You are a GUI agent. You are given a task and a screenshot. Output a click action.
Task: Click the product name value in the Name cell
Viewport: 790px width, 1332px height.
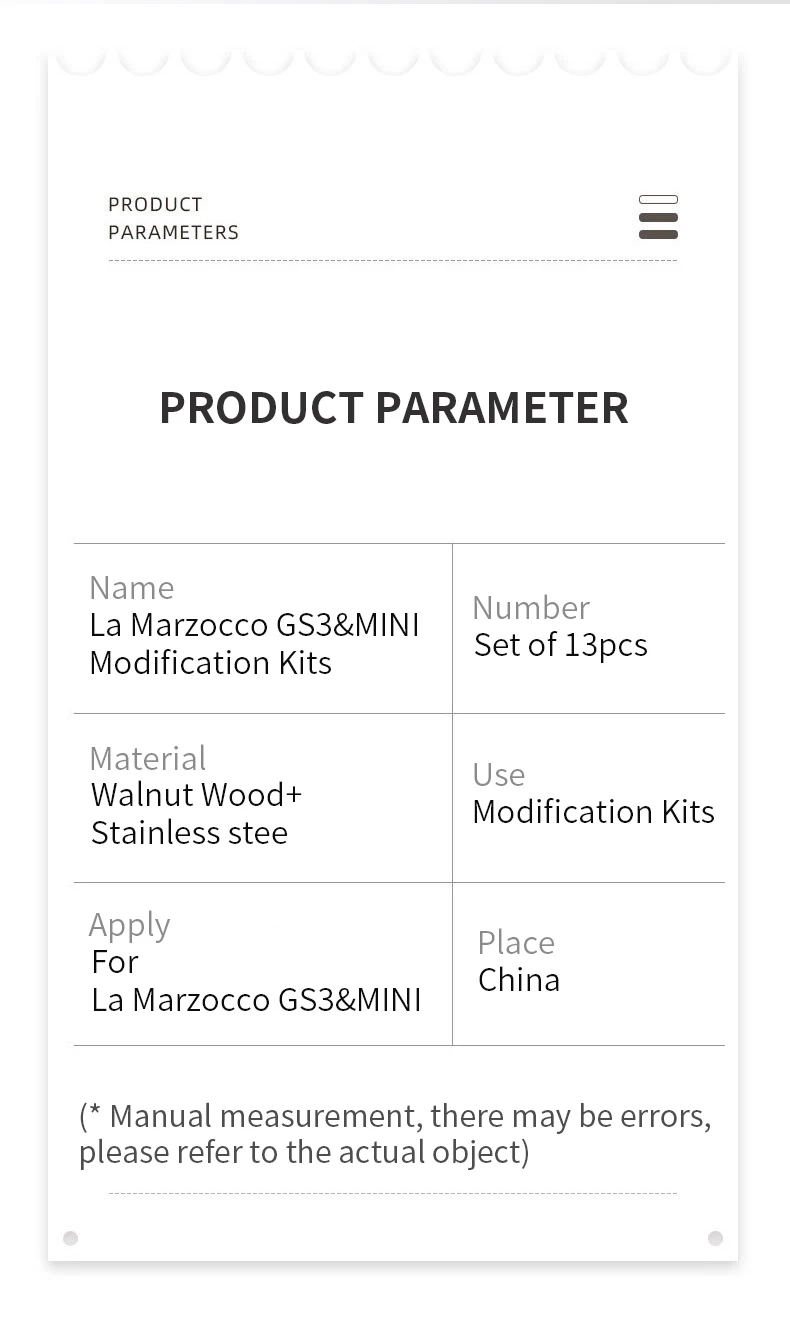coord(254,643)
